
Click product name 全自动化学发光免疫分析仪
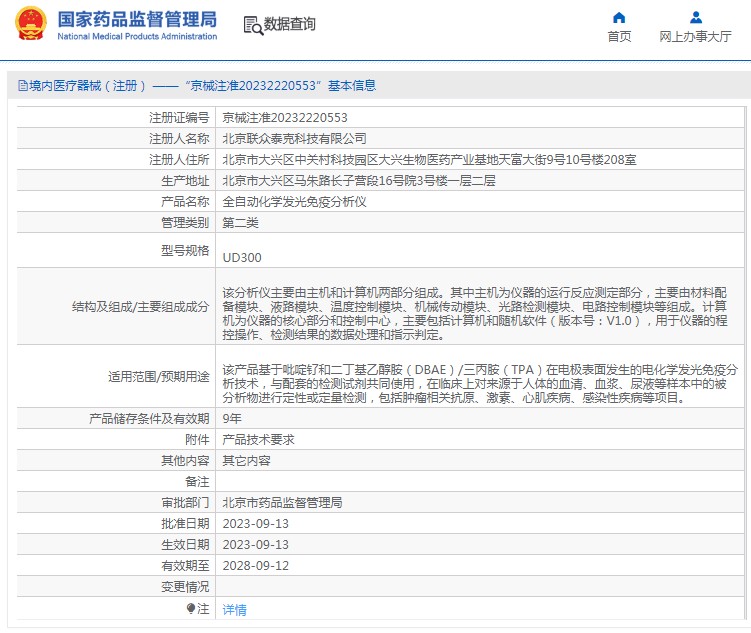(294, 201)
